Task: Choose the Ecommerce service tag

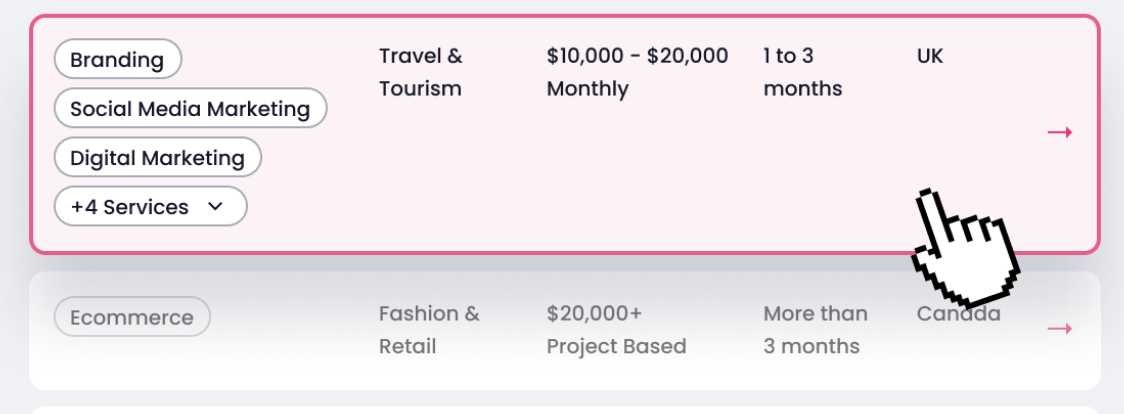Action: coord(132,317)
